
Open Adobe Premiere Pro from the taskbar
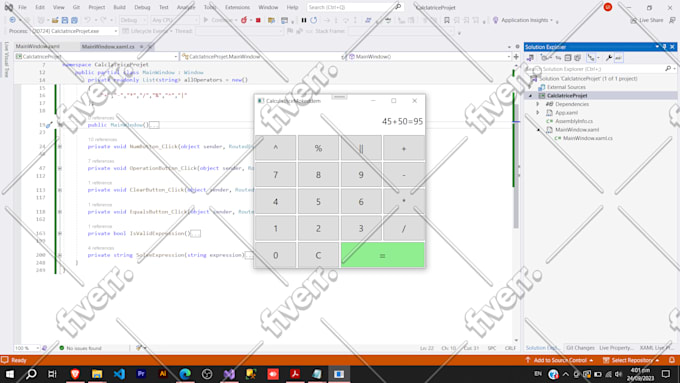pos(141,374)
